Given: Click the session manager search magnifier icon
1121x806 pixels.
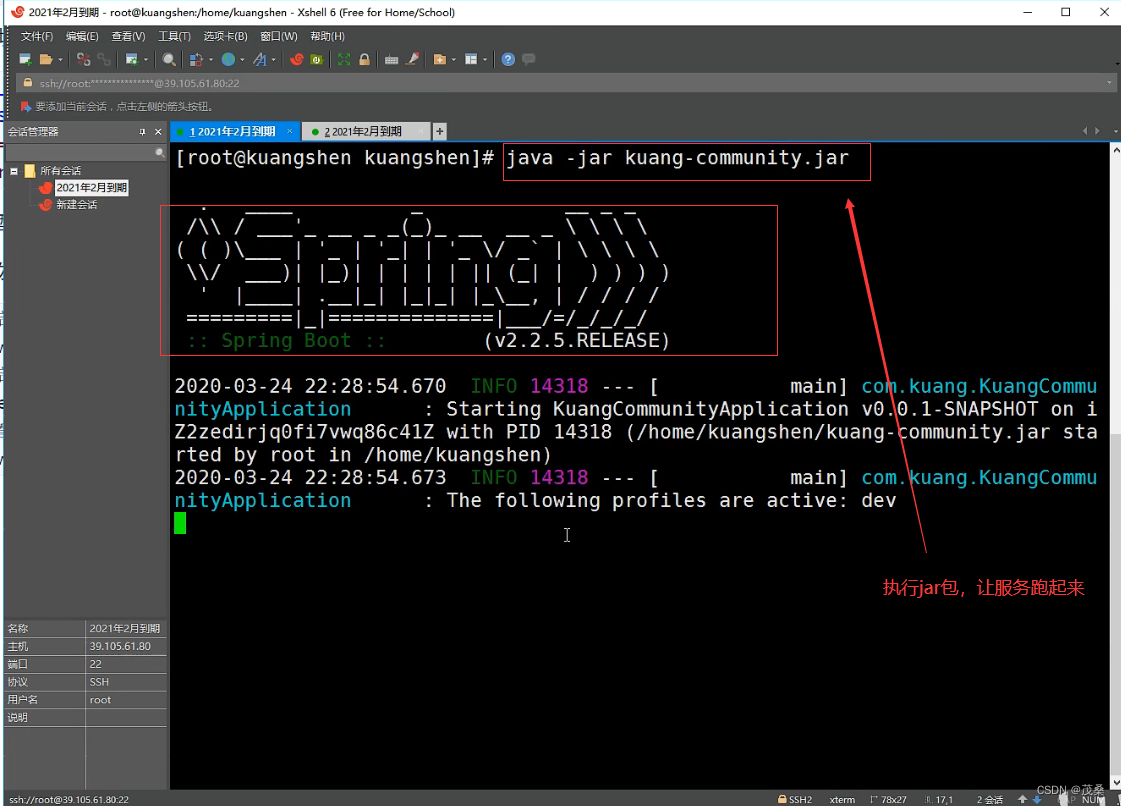Looking at the screenshot, I should pos(160,152).
